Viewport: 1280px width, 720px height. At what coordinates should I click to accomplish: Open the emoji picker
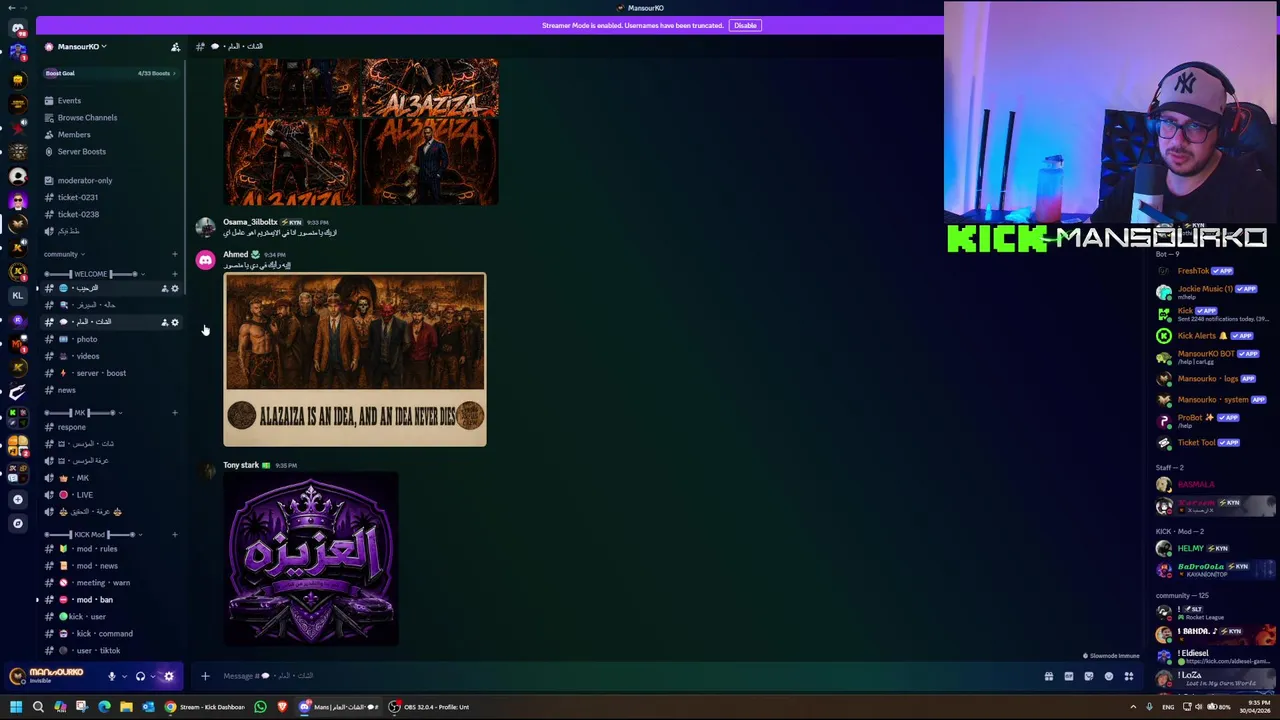[1108, 676]
